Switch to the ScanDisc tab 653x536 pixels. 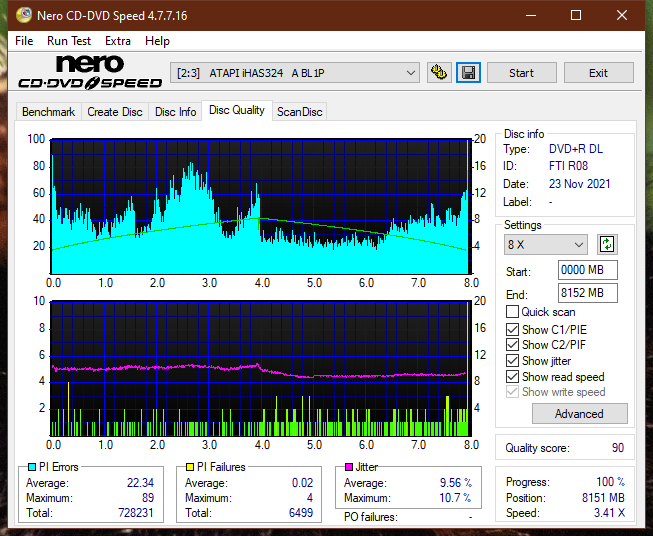pyautogui.click(x=300, y=112)
